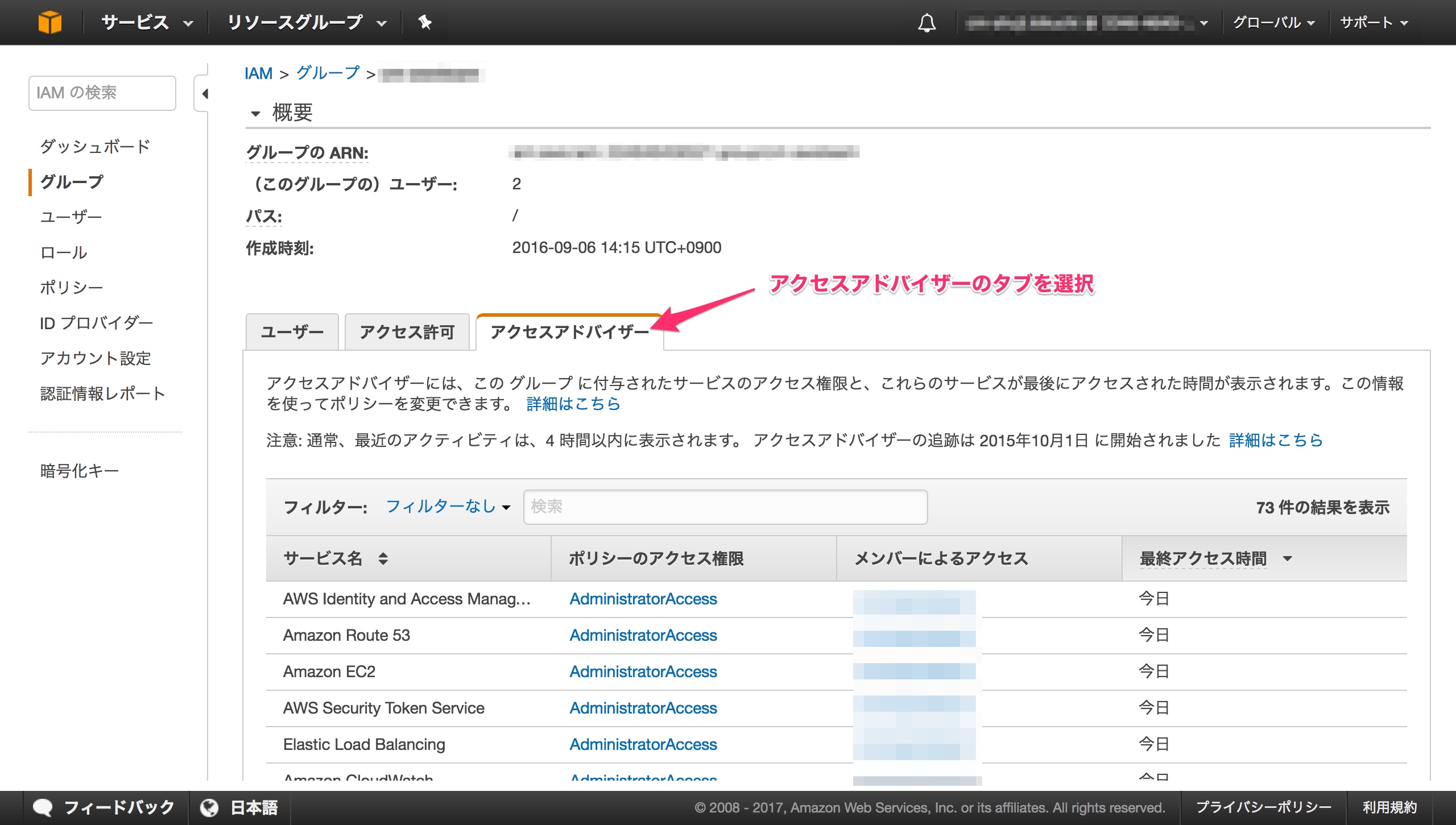Open the プライバシーポリシー footer link
Image resolution: width=1456 pixels, height=825 pixels.
pyautogui.click(x=1263, y=807)
